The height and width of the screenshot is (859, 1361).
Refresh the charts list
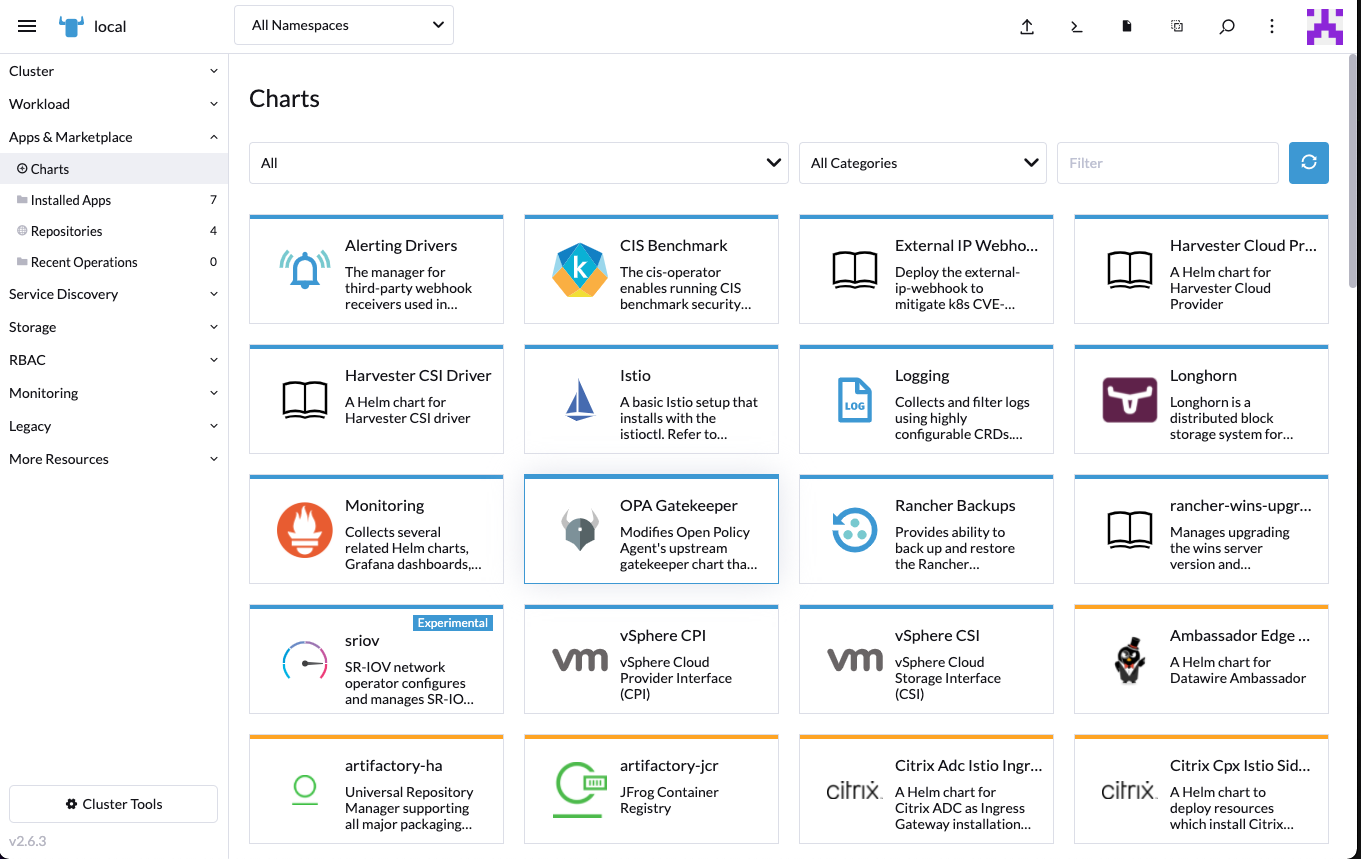(x=1309, y=162)
